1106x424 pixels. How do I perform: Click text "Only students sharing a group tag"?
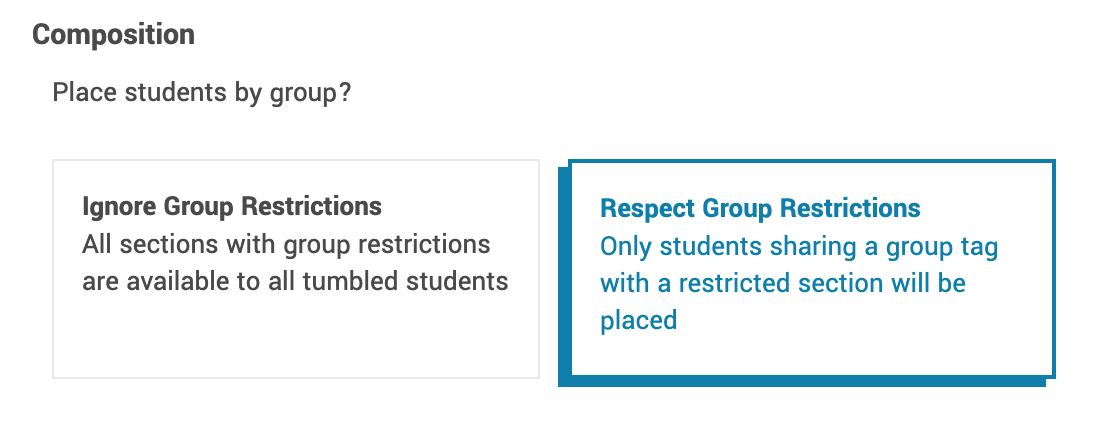pyautogui.click(x=798, y=246)
